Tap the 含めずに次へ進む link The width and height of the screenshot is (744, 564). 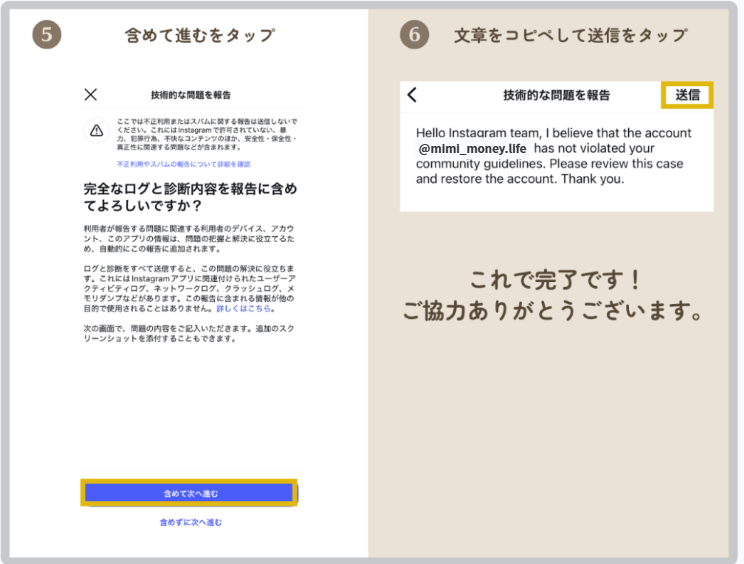(190, 522)
